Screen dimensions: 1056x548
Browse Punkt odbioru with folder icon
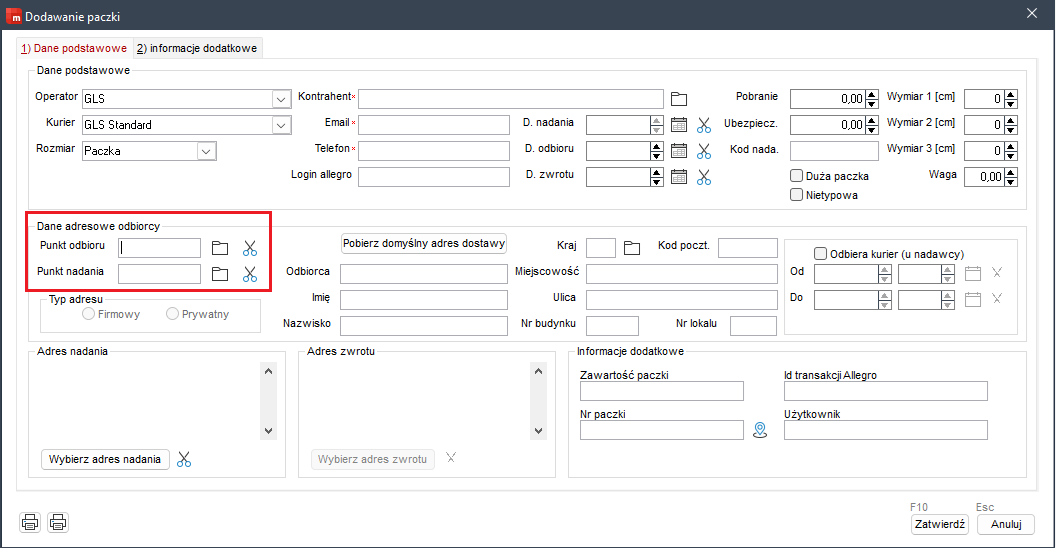point(221,248)
